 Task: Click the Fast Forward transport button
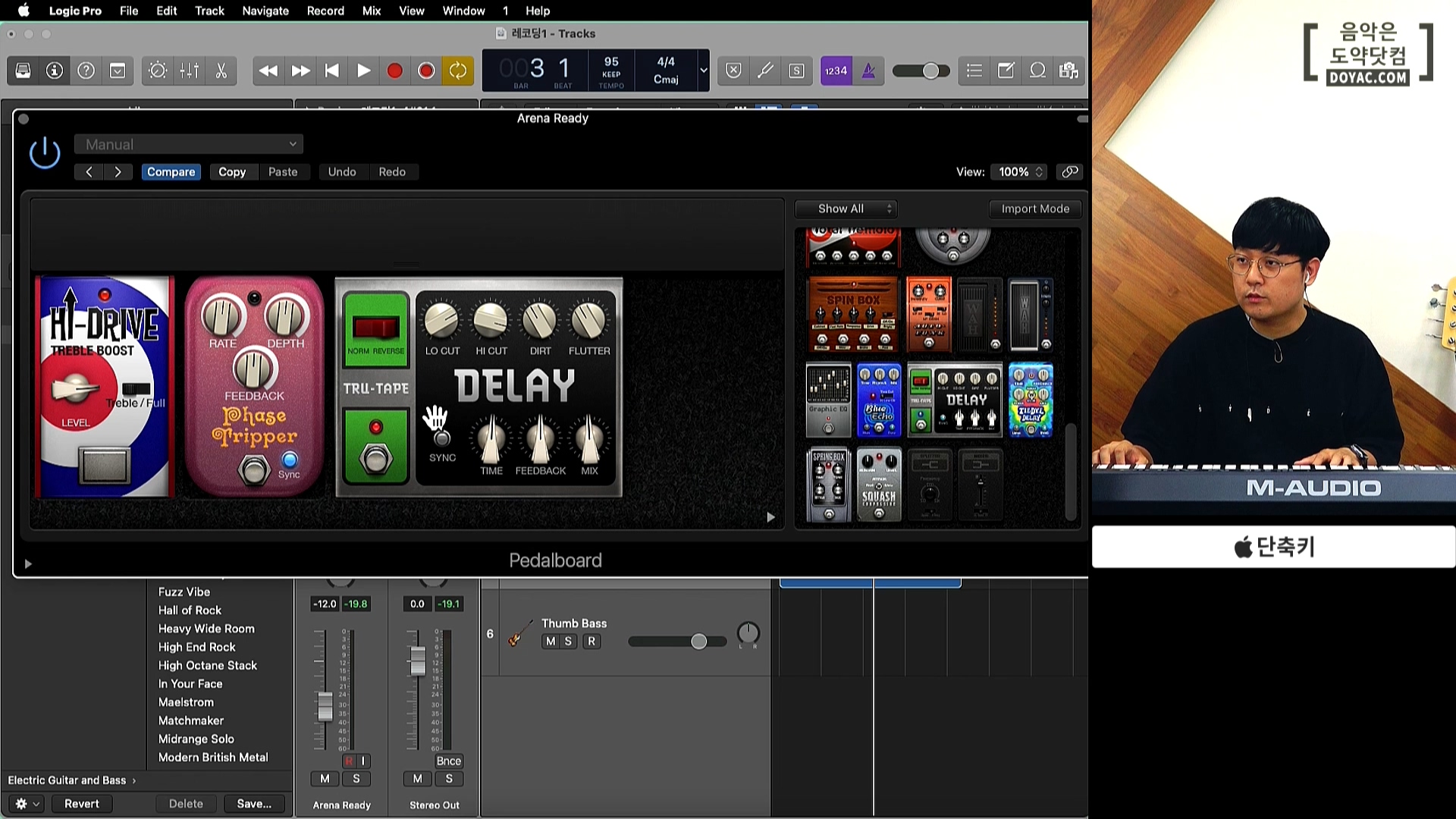coord(300,71)
